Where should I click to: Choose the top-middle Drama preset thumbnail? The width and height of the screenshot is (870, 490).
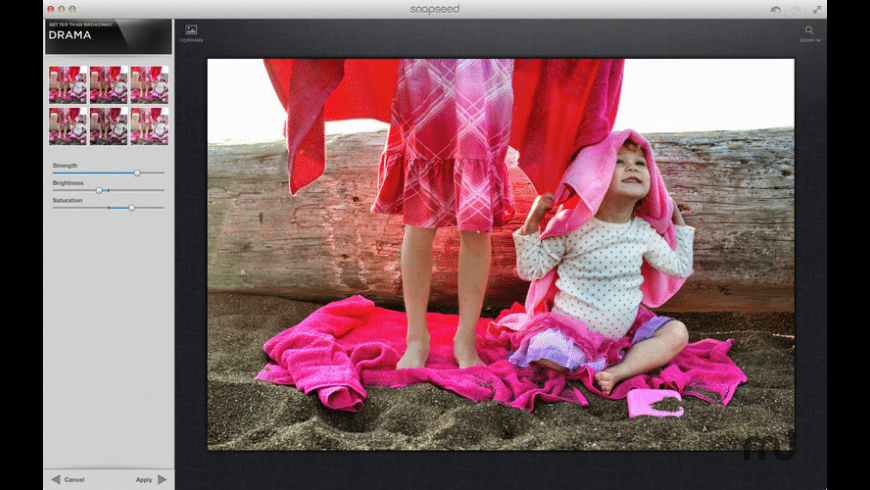[x=108, y=84]
